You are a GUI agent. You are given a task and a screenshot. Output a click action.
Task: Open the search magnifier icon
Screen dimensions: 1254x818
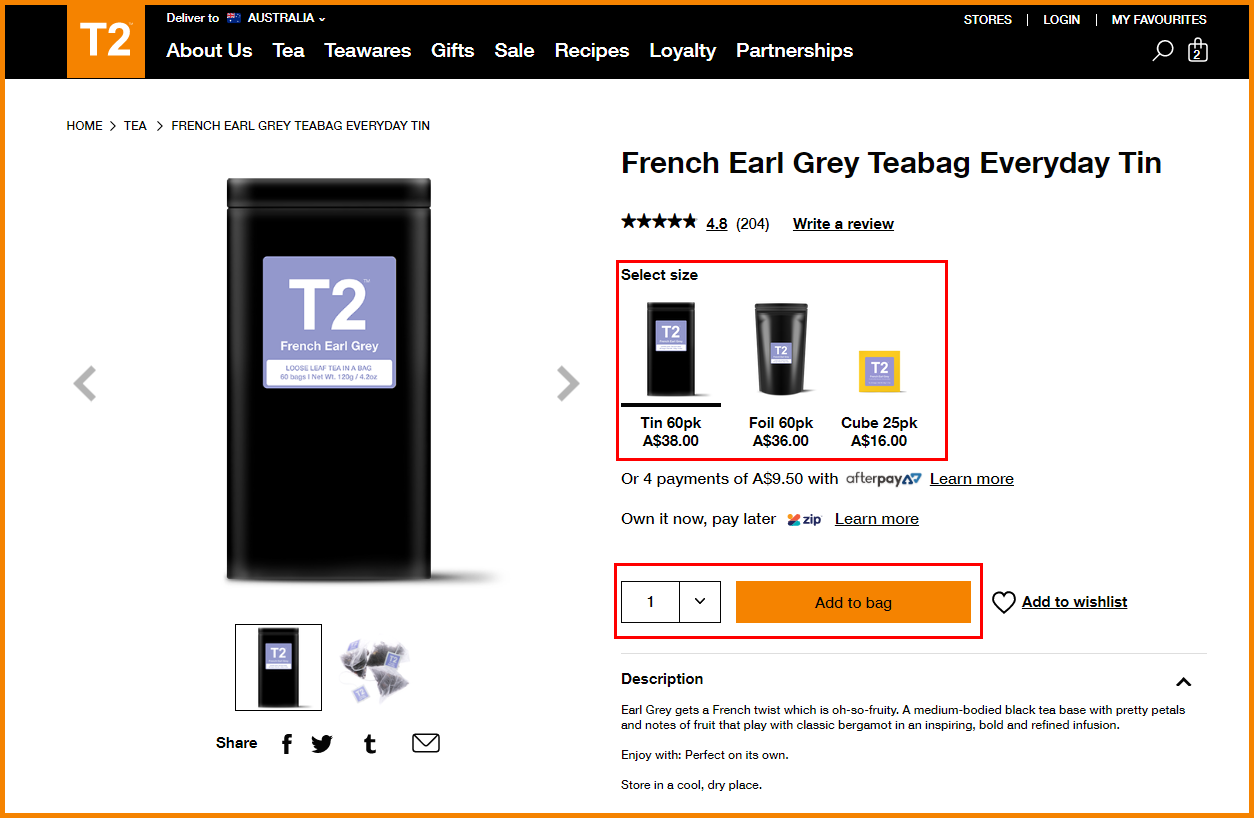click(1162, 50)
